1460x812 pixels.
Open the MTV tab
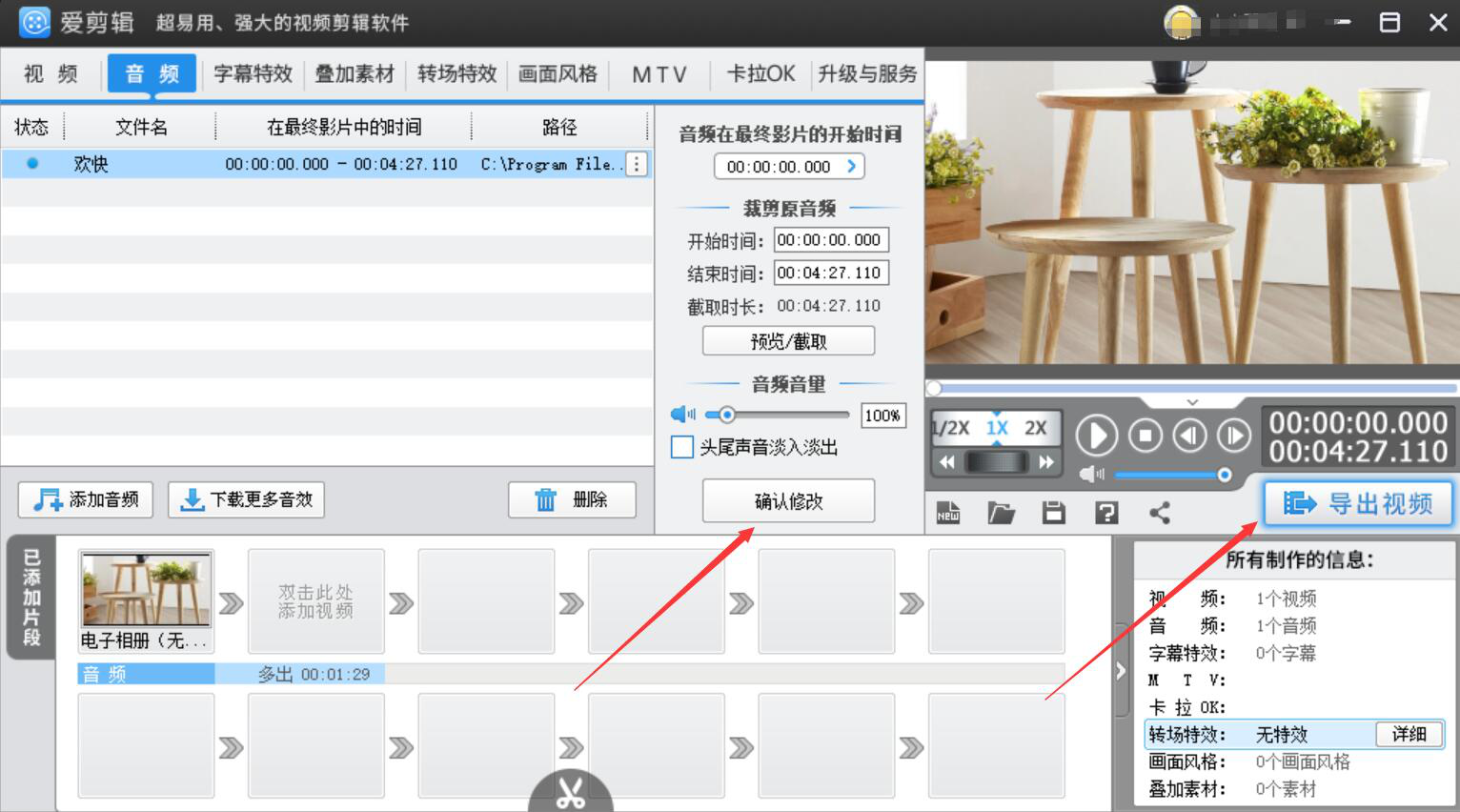click(x=659, y=73)
